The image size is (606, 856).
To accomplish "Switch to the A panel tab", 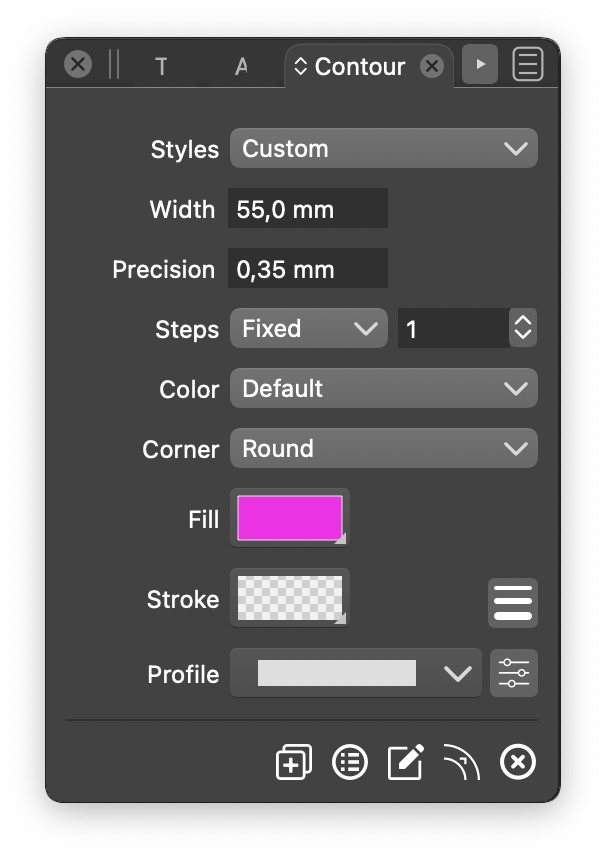I will [241, 67].
